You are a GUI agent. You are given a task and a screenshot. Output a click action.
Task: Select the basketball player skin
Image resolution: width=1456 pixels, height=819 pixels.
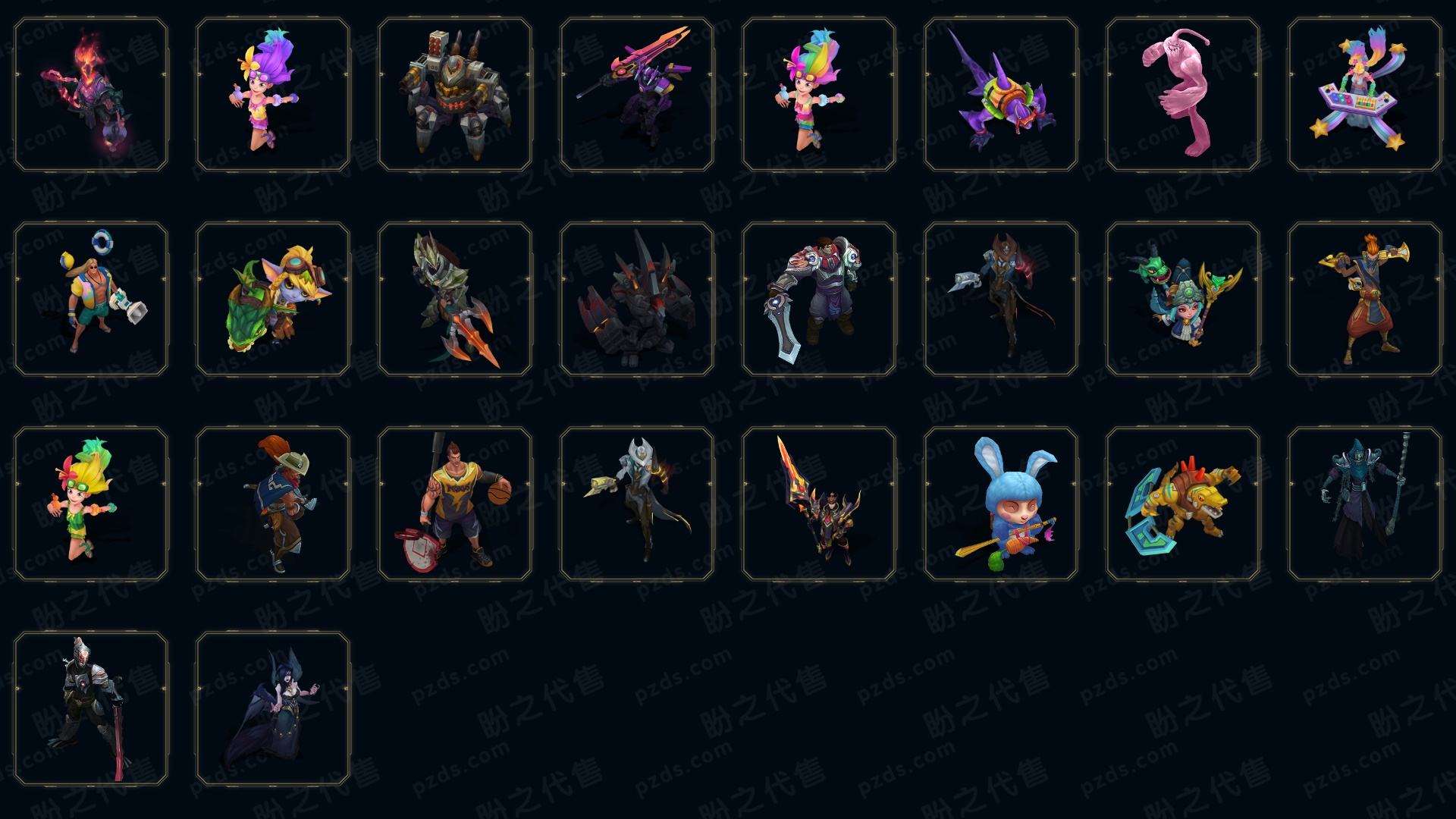click(x=455, y=504)
